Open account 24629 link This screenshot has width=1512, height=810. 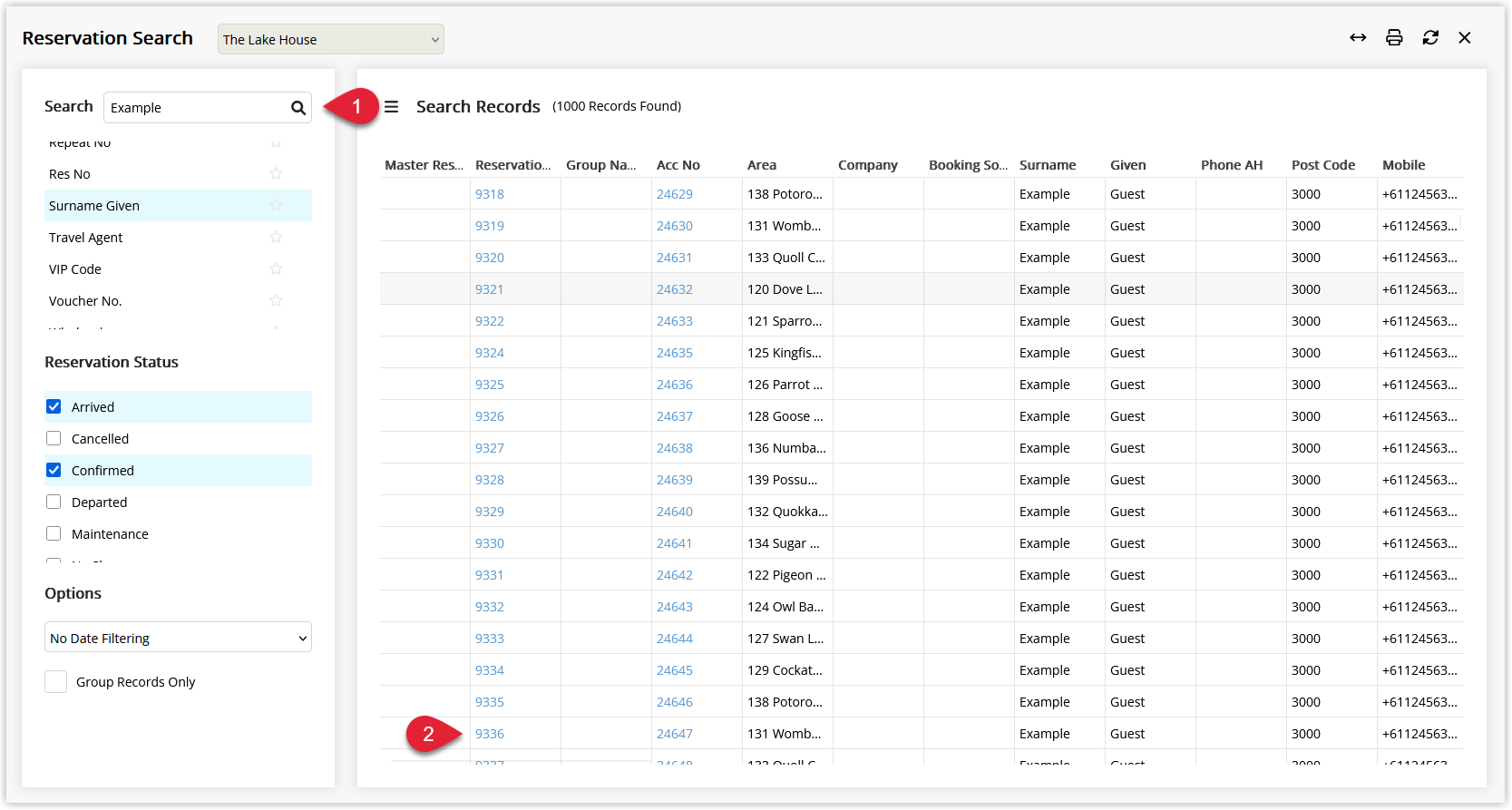pos(675,194)
